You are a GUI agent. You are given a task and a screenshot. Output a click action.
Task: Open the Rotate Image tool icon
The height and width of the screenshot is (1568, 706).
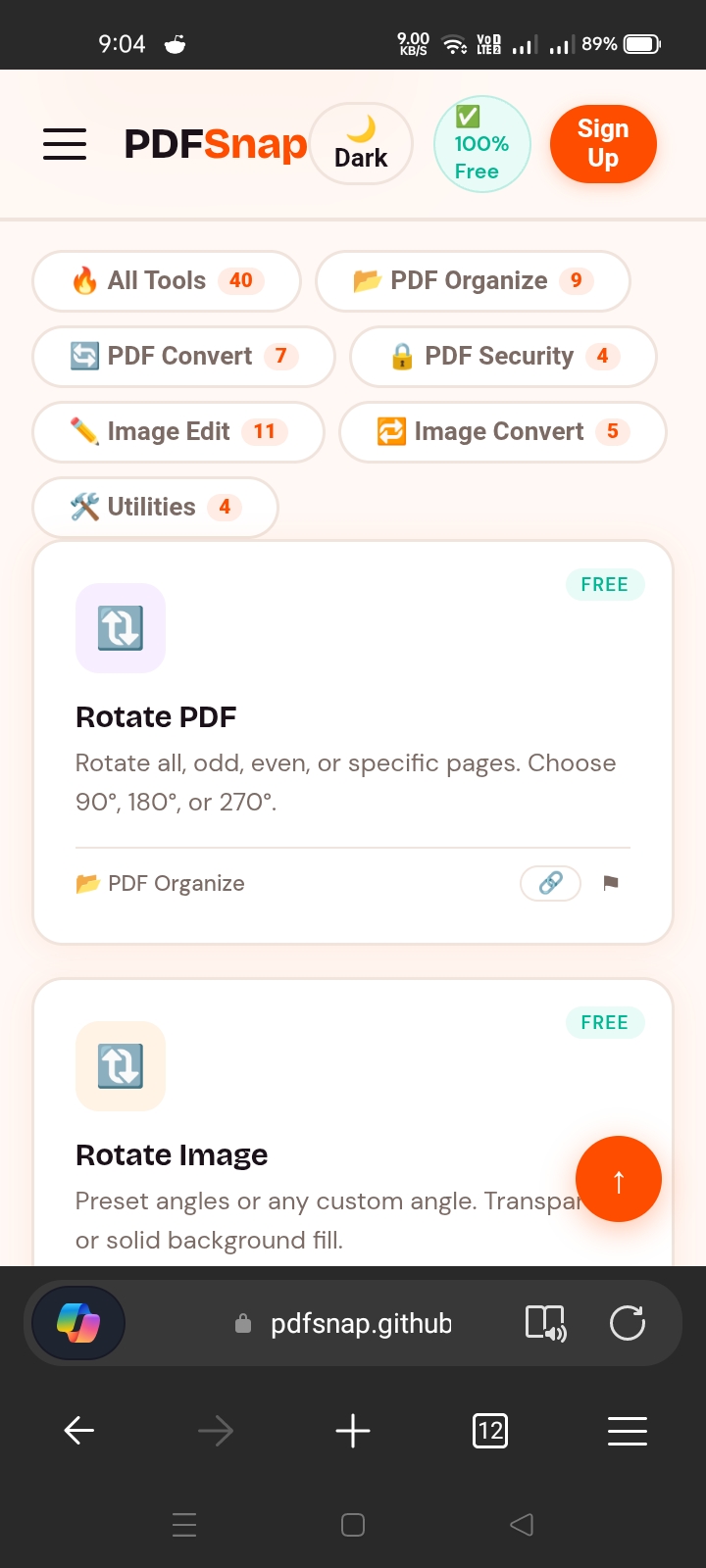tap(121, 1066)
